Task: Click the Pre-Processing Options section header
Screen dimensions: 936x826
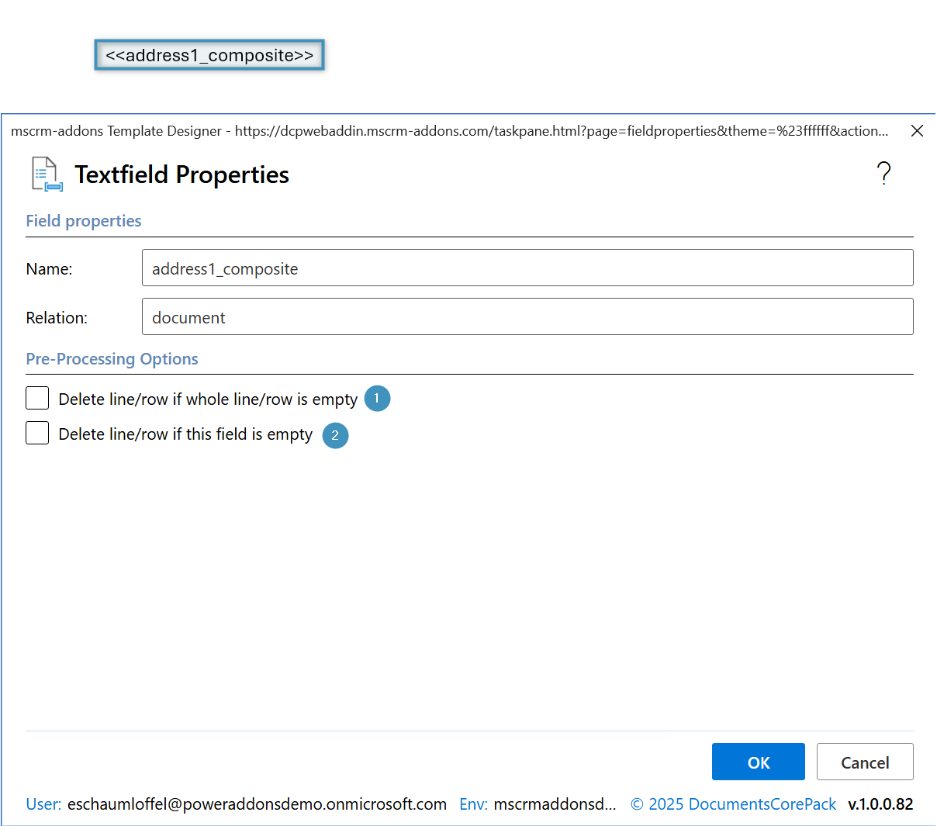Action: [112, 359]
